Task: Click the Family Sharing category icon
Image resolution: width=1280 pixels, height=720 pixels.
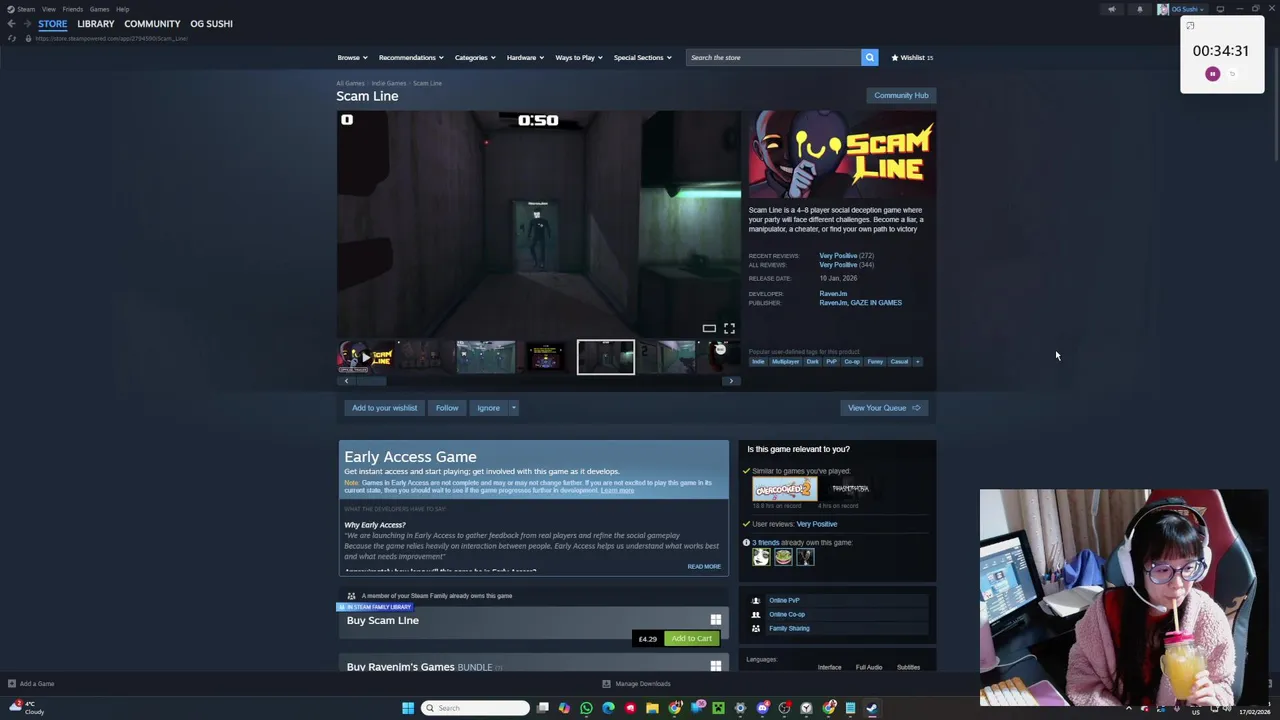Action: 755,628
